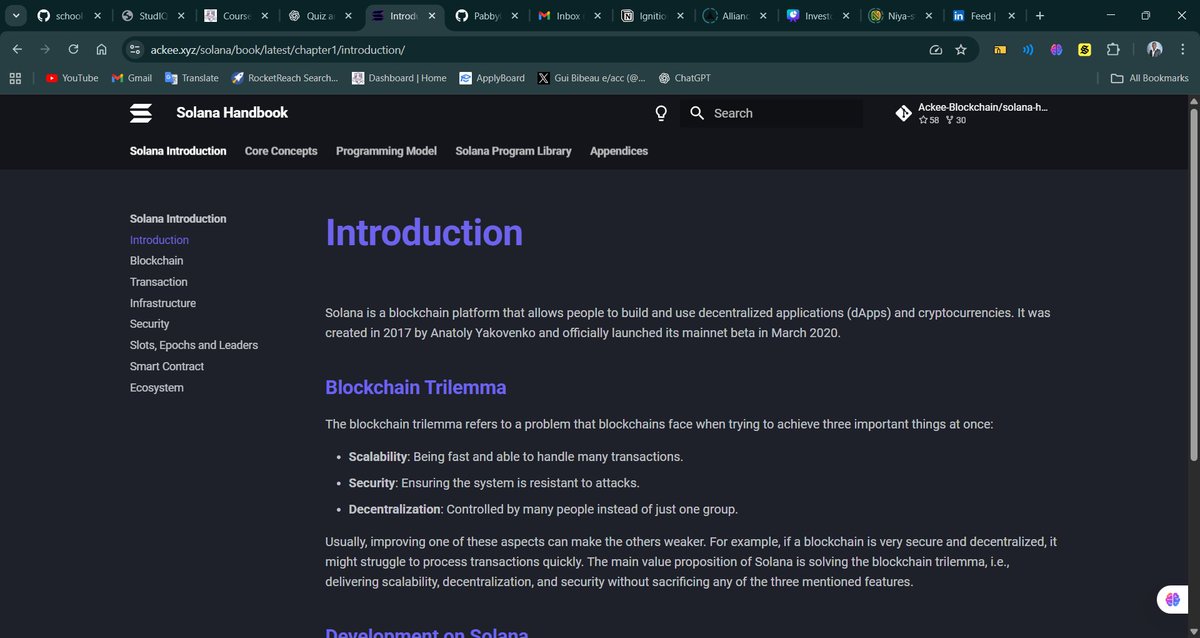Image resolution: width=1200 pixels, height=638 pixels.
Task: Open Infrastructure in the sidebar
Action: [163, 303]
